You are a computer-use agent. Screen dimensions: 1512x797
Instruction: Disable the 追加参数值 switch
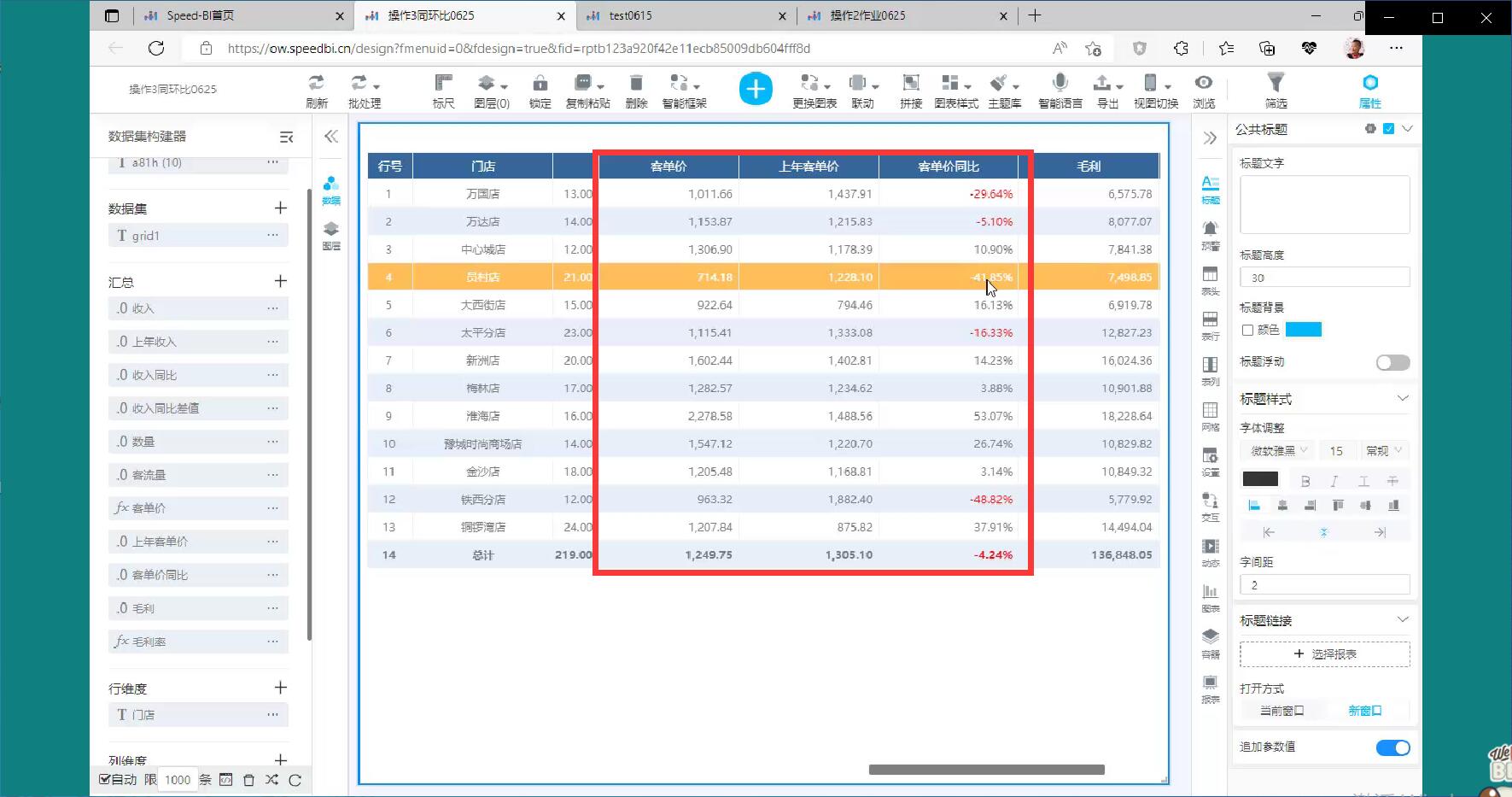[1392, 747]
